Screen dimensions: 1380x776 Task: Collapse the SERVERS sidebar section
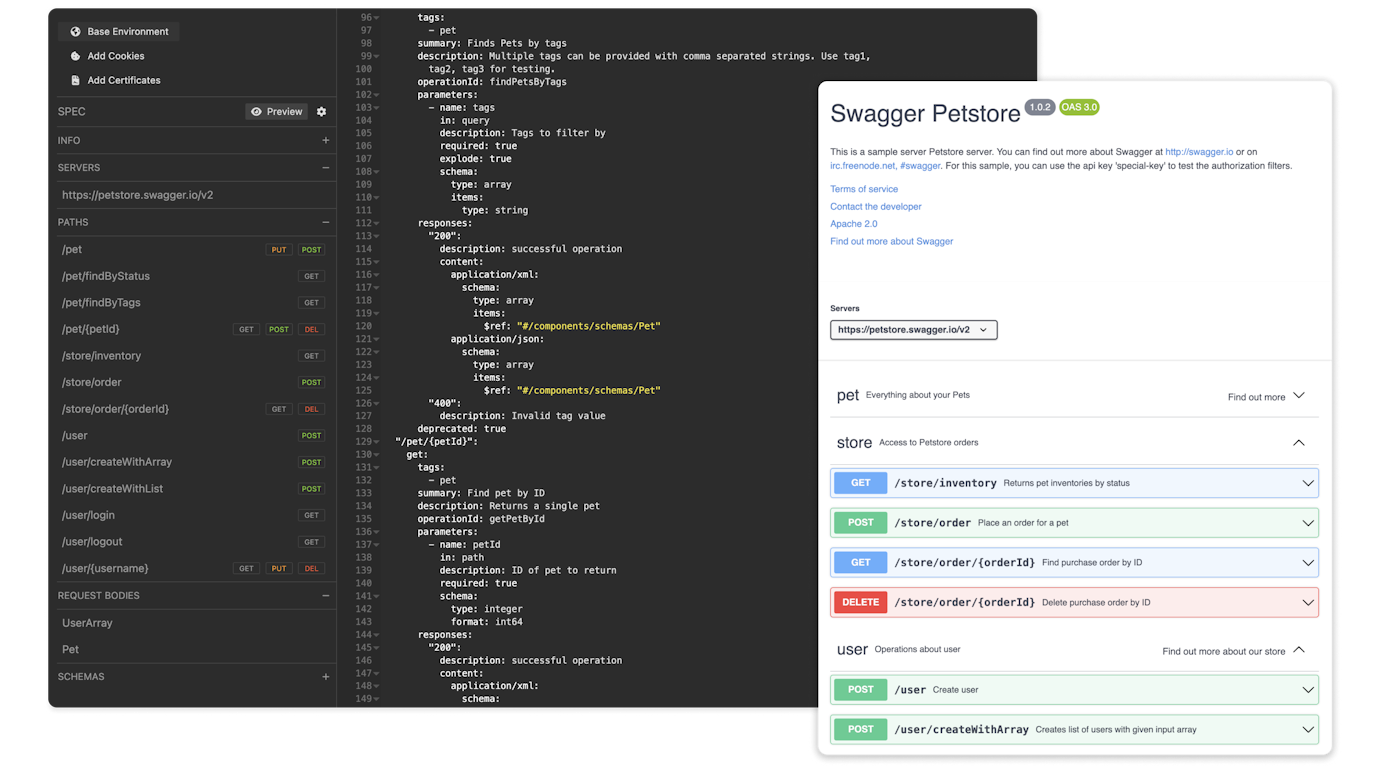326,168
